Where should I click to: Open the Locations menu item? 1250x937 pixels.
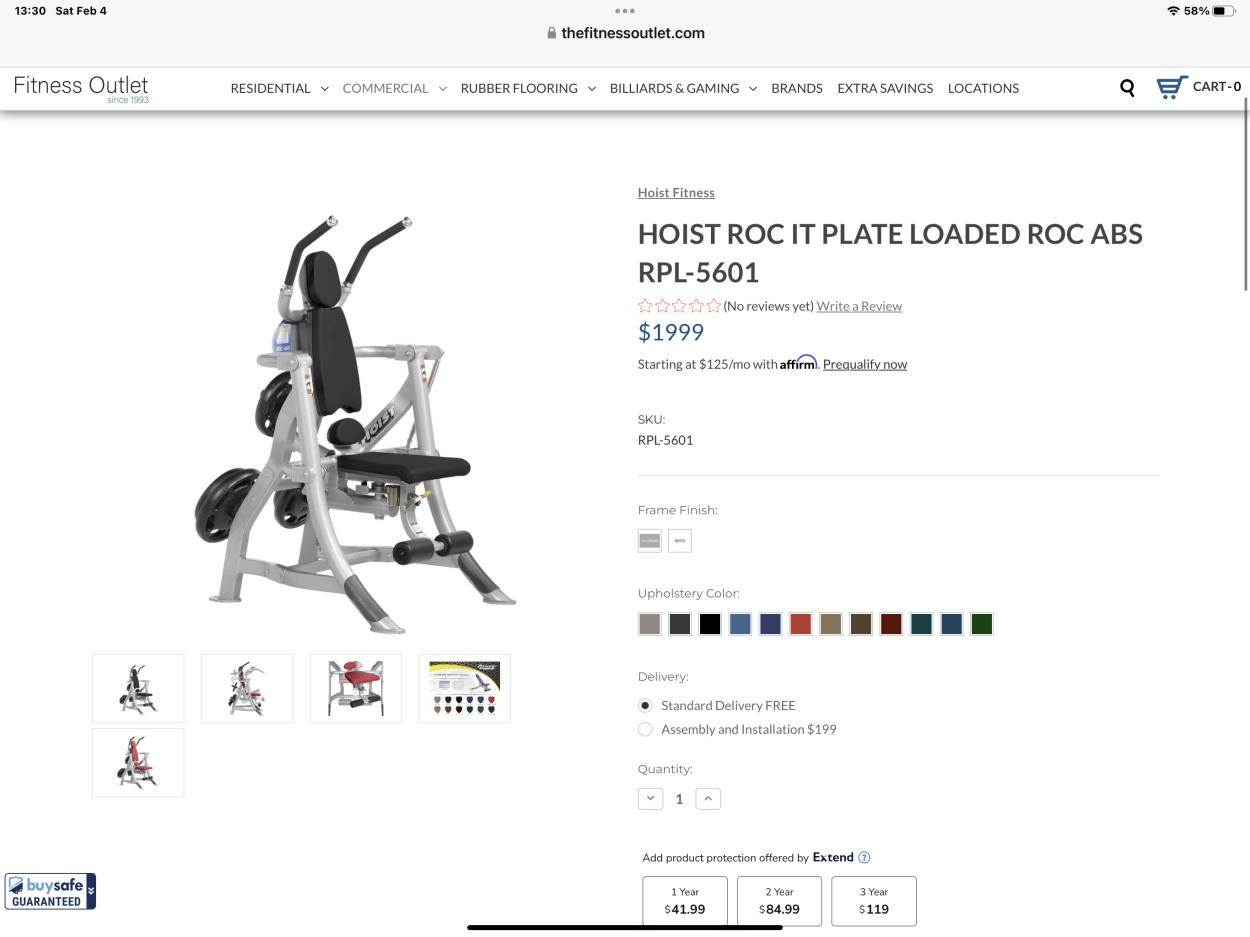983,88
